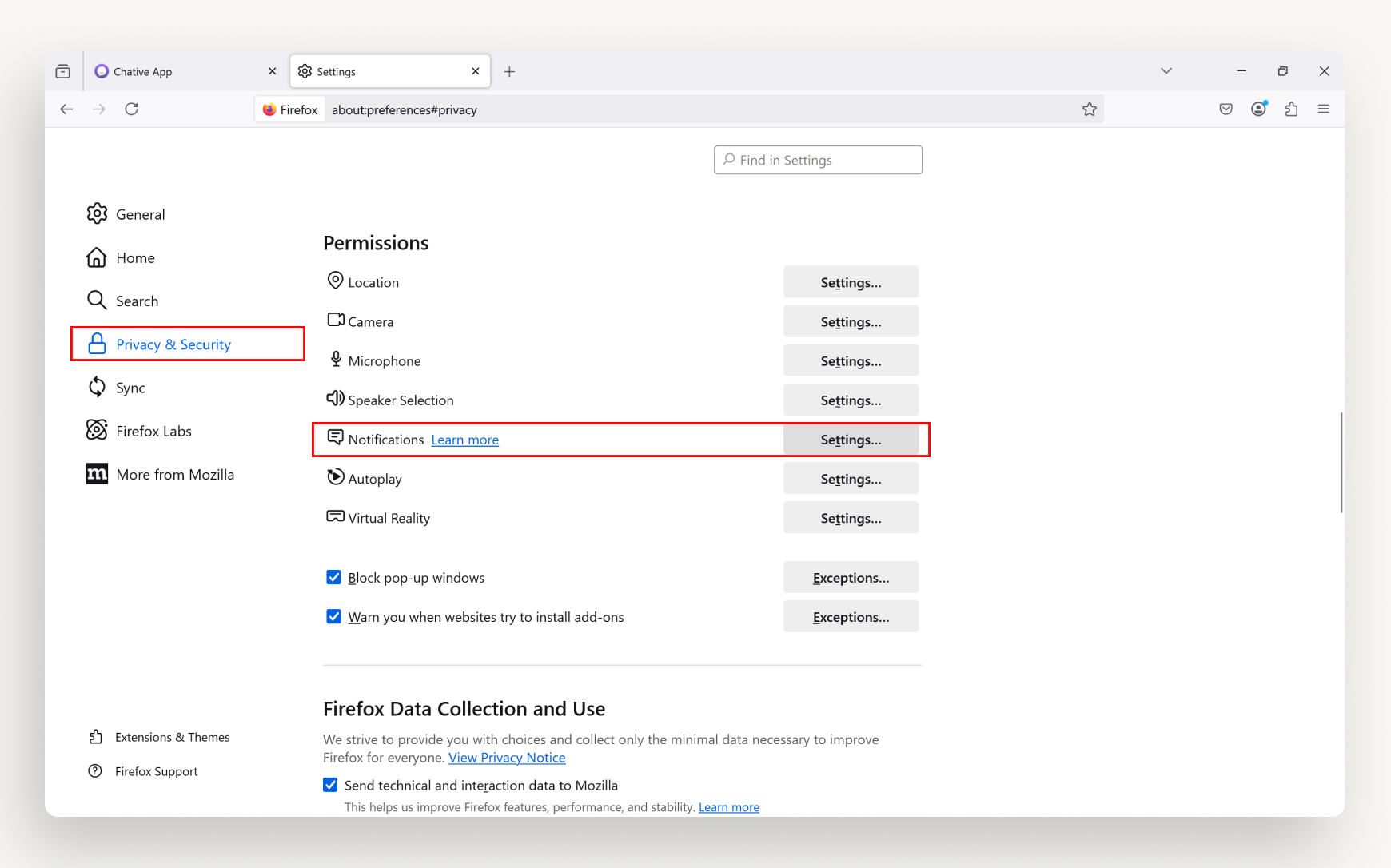
Task: Click the Save to Pocket icon
Action: (x=1226, y=109)
